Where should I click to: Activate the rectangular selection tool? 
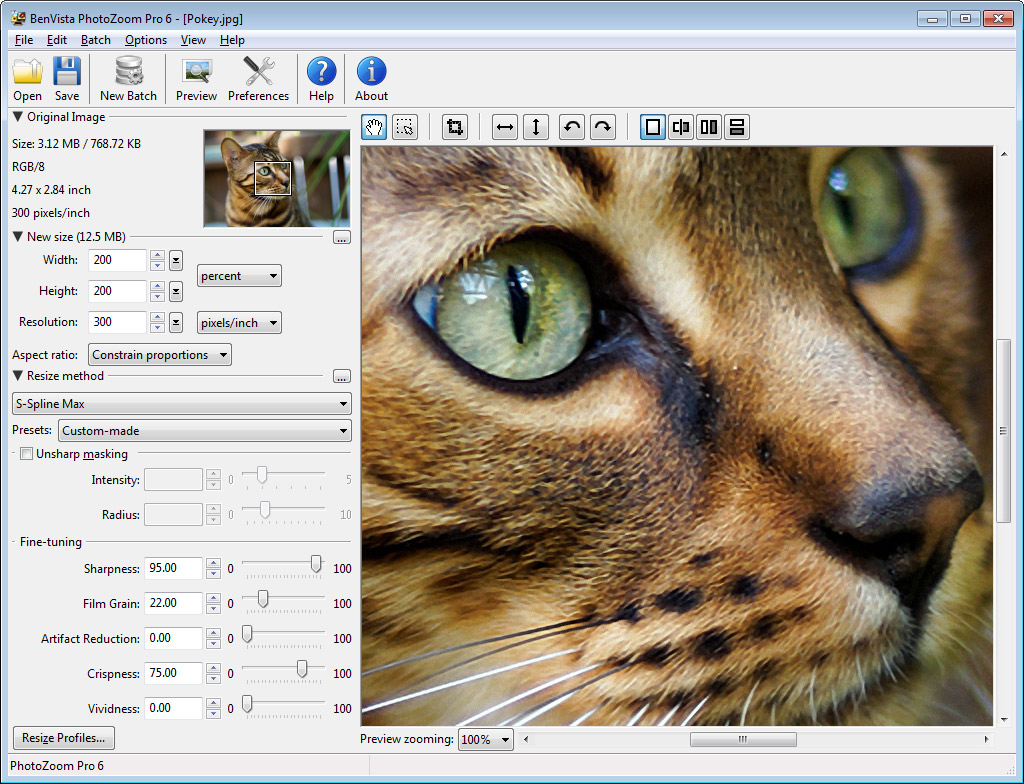point(404,126)
